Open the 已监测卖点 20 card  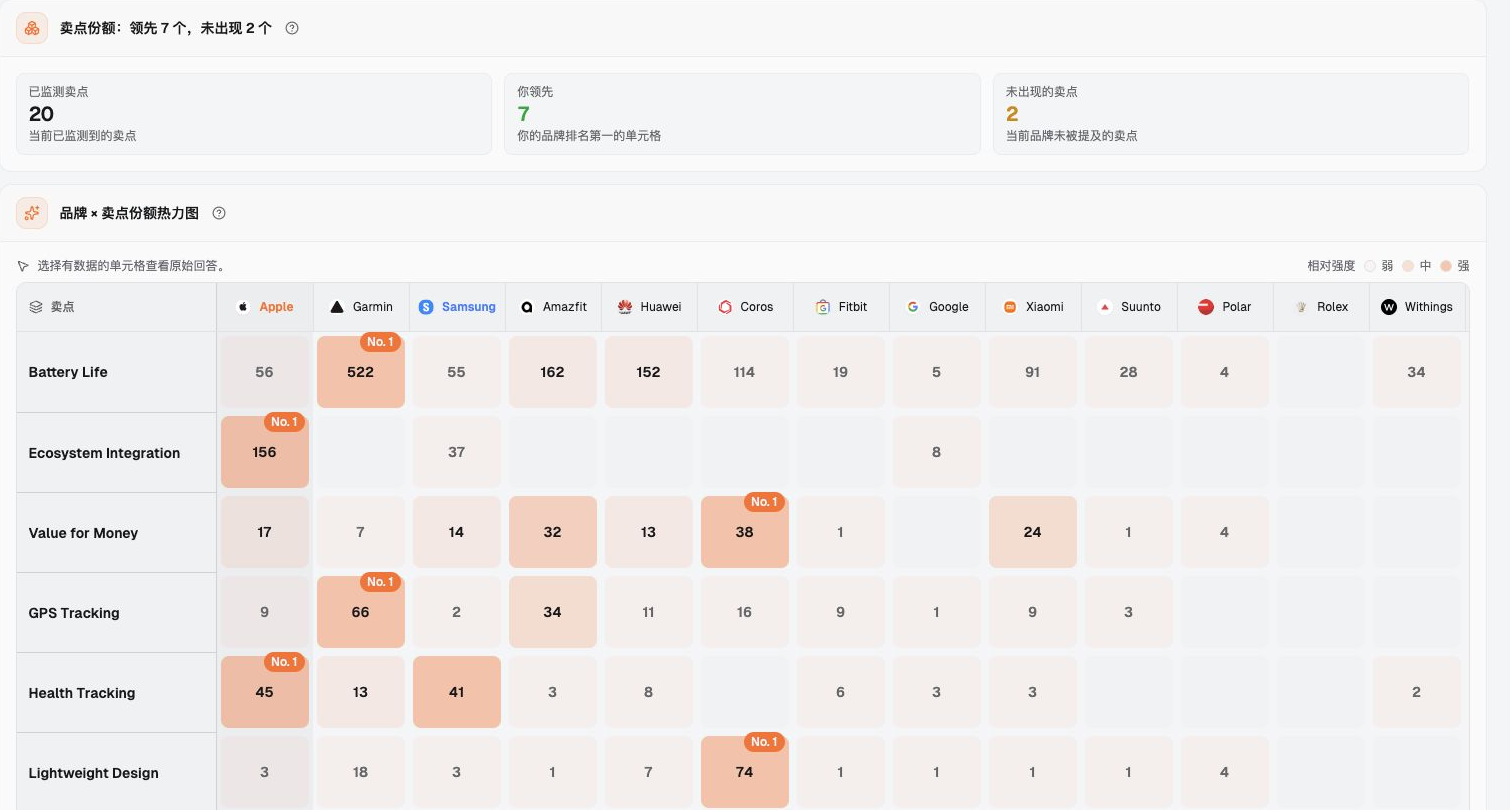(254, 114)
